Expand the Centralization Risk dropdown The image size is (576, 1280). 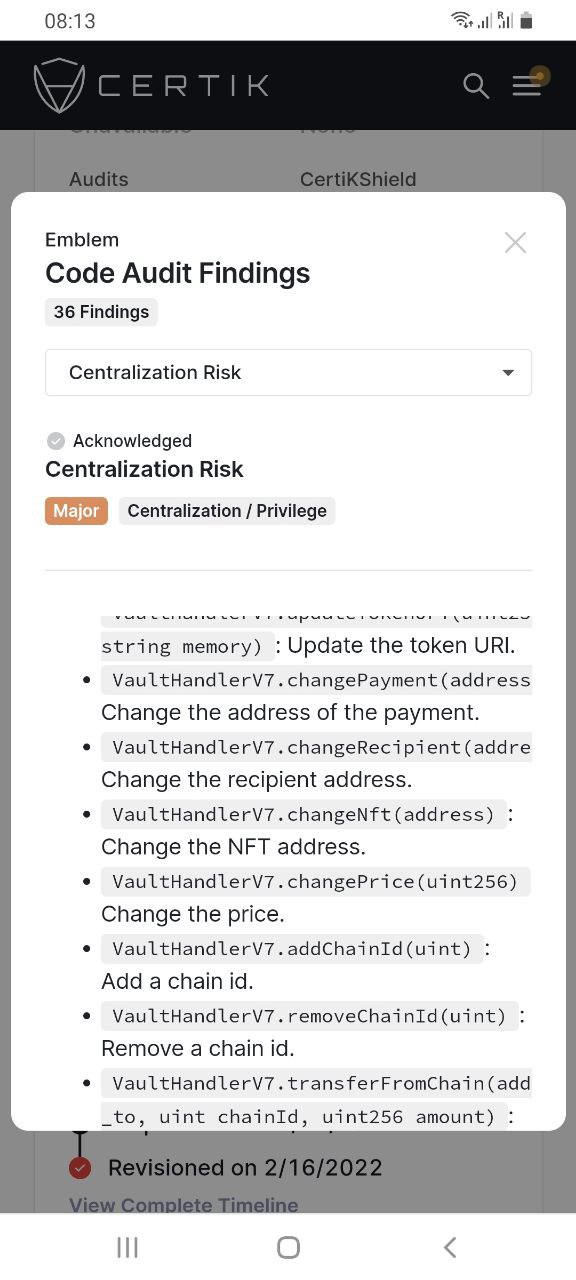pos(288,372)
